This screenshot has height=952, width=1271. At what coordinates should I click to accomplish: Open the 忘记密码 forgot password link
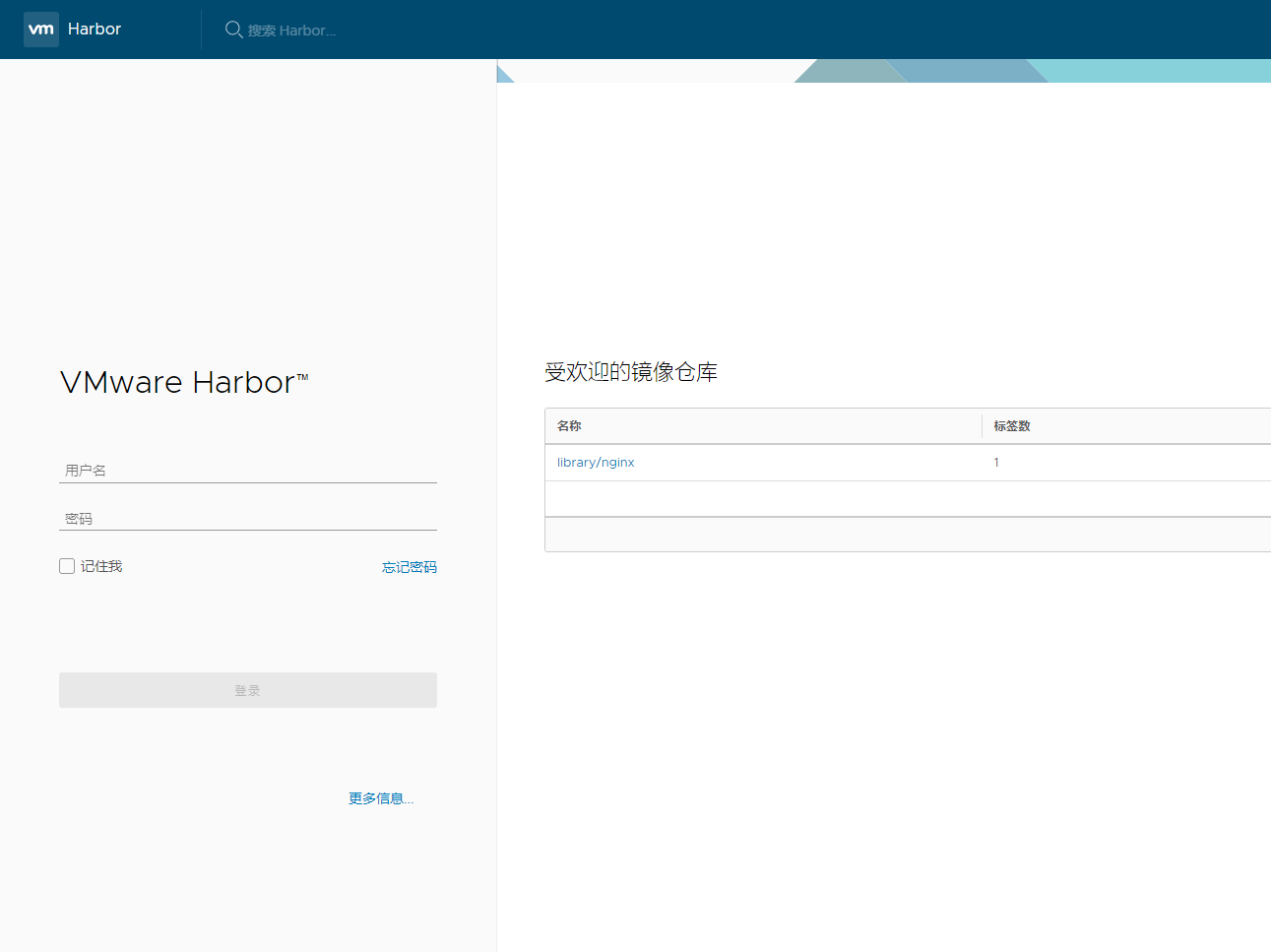[x=410, y=567]
